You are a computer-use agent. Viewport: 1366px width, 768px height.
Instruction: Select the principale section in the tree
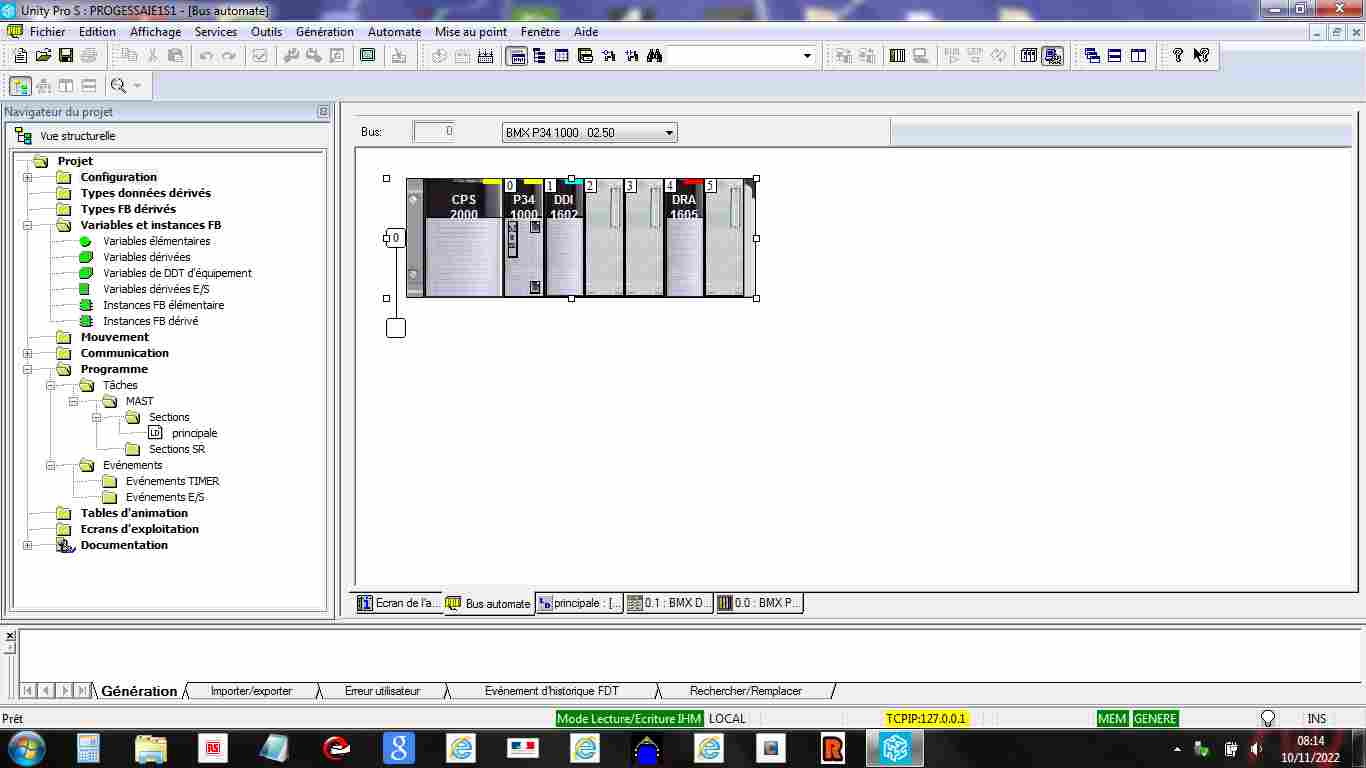point(194,433)
